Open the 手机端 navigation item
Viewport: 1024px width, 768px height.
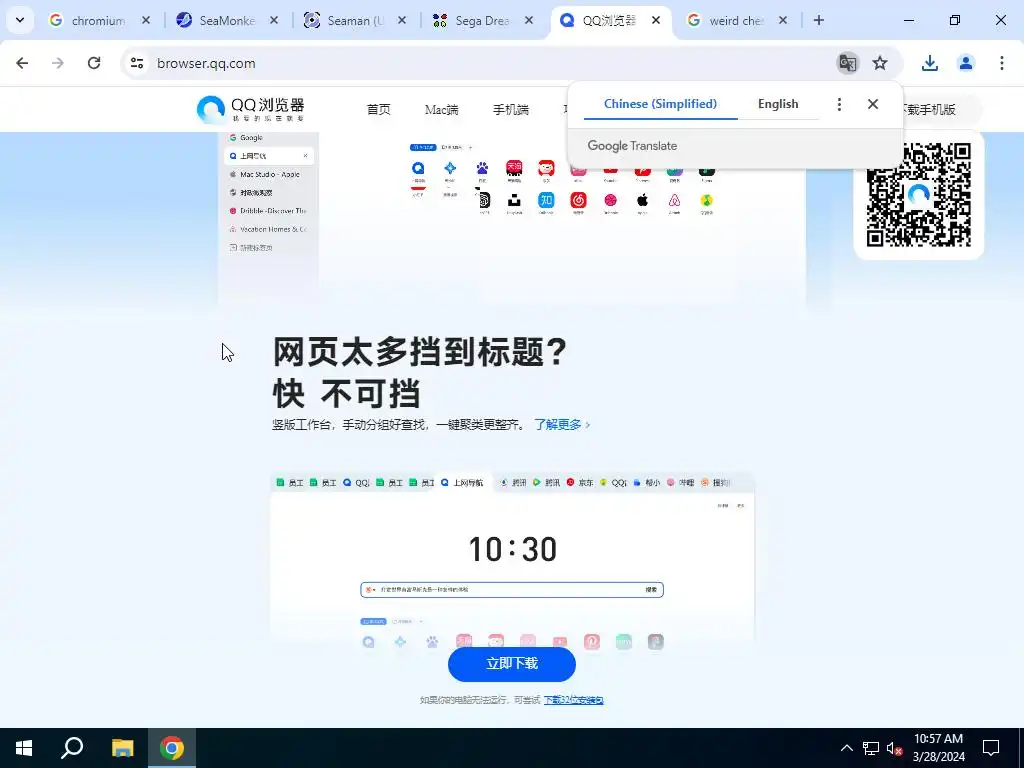coord(511,110)
